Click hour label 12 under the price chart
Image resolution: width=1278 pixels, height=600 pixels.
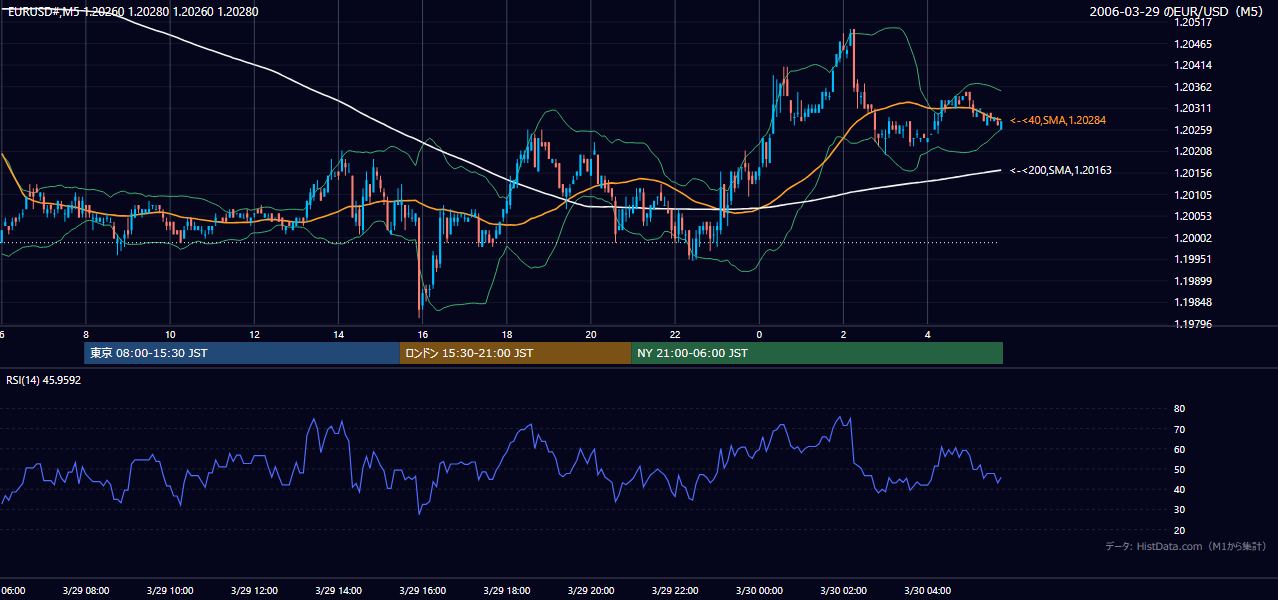pos(254,334)
